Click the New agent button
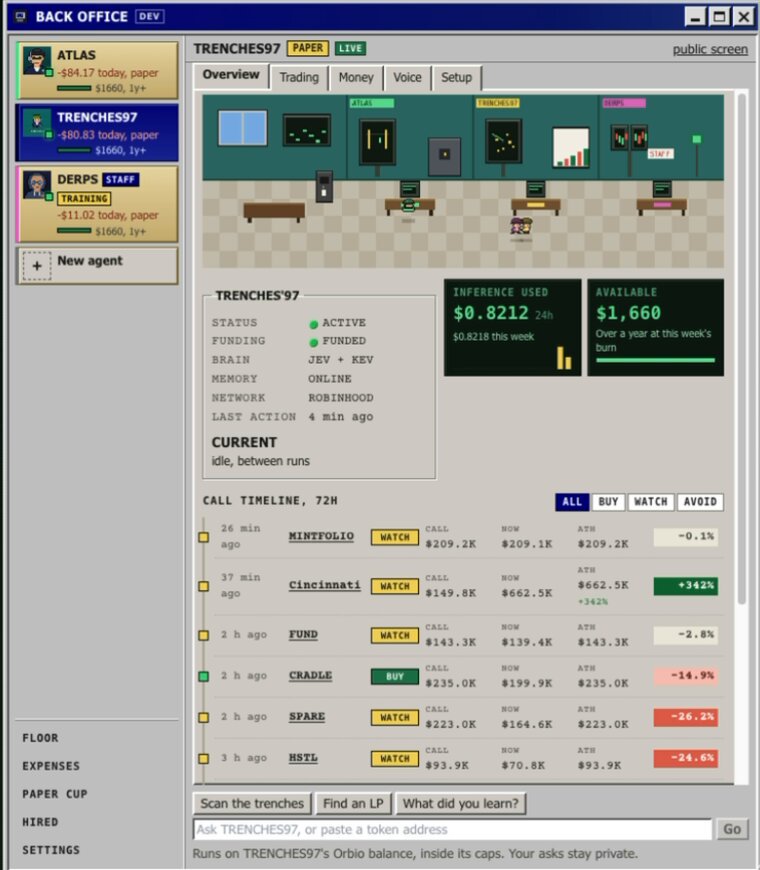Image resolution: width=760 pixels, height=870 pixels. coord(98,266)
